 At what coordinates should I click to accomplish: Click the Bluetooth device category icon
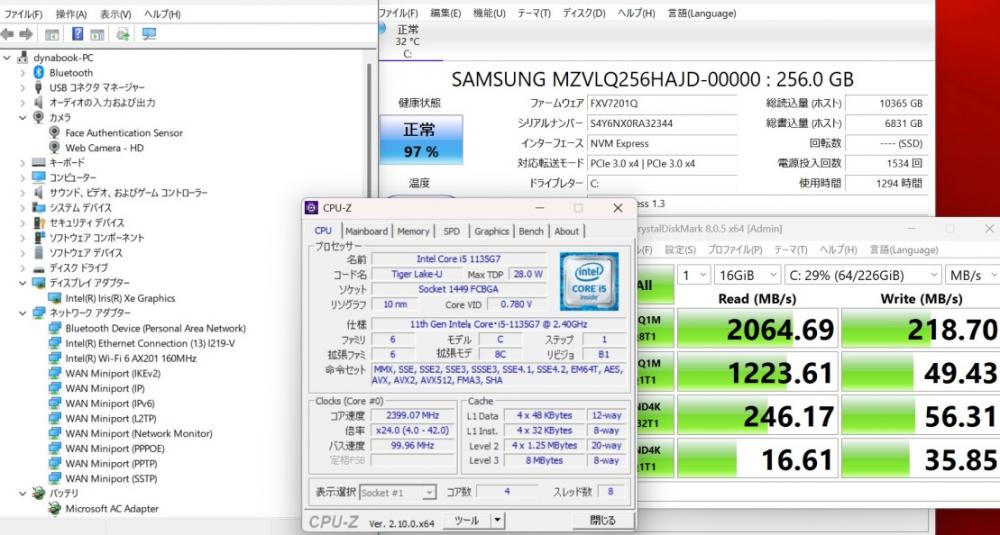tap(38, 73)
